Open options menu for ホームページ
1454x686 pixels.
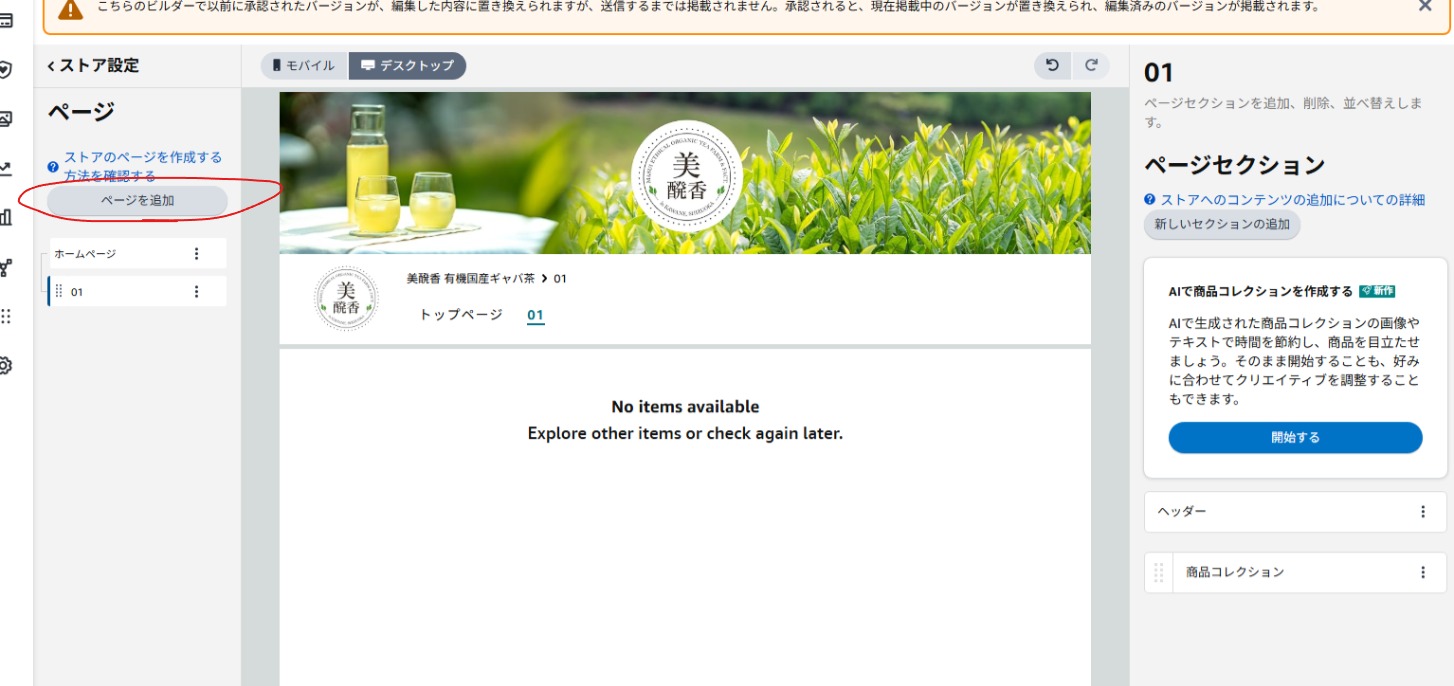click(196, 254)
